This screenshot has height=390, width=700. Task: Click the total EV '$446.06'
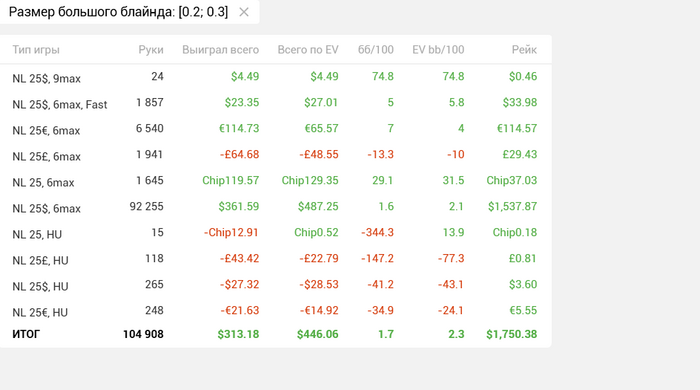(317, 334)
